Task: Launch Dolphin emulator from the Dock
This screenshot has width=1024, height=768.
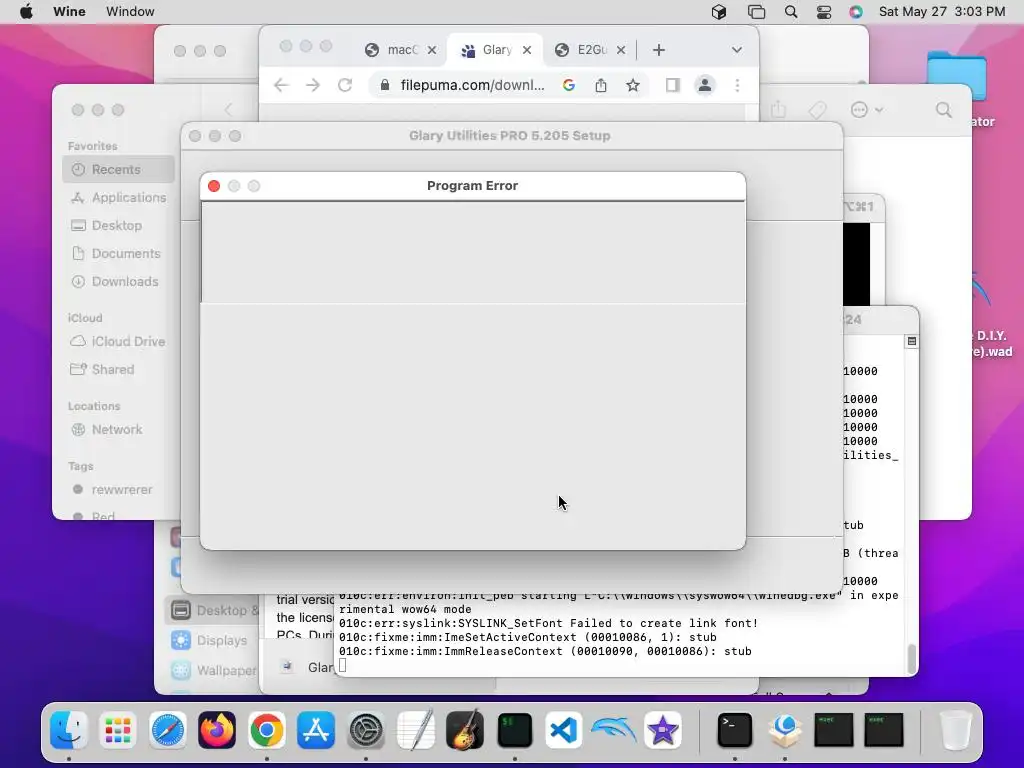Action: pyautogui.click(x=613, y=730)
